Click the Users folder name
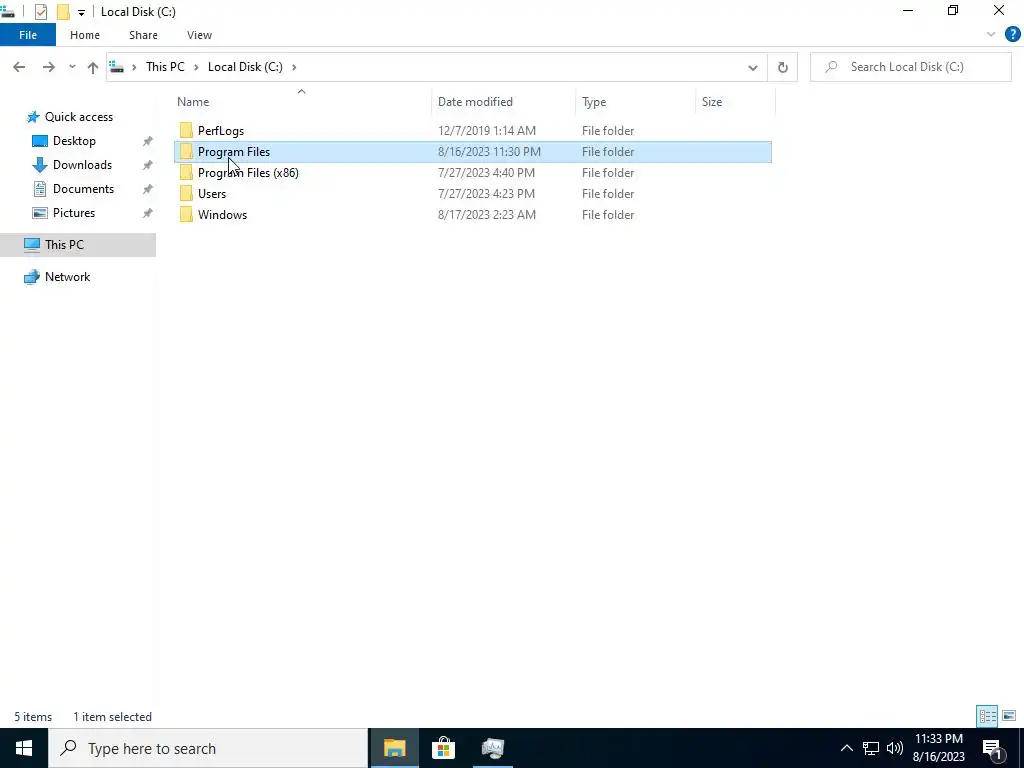Image resolution: width=1024 pixels, height=768 pixels. pyautogui.click(x=212, y=193)
